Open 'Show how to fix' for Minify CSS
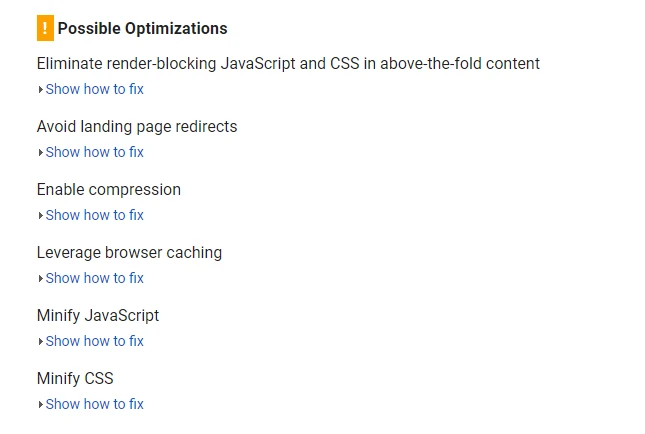Viewport: 645px width, 434px height. point(95,405)
